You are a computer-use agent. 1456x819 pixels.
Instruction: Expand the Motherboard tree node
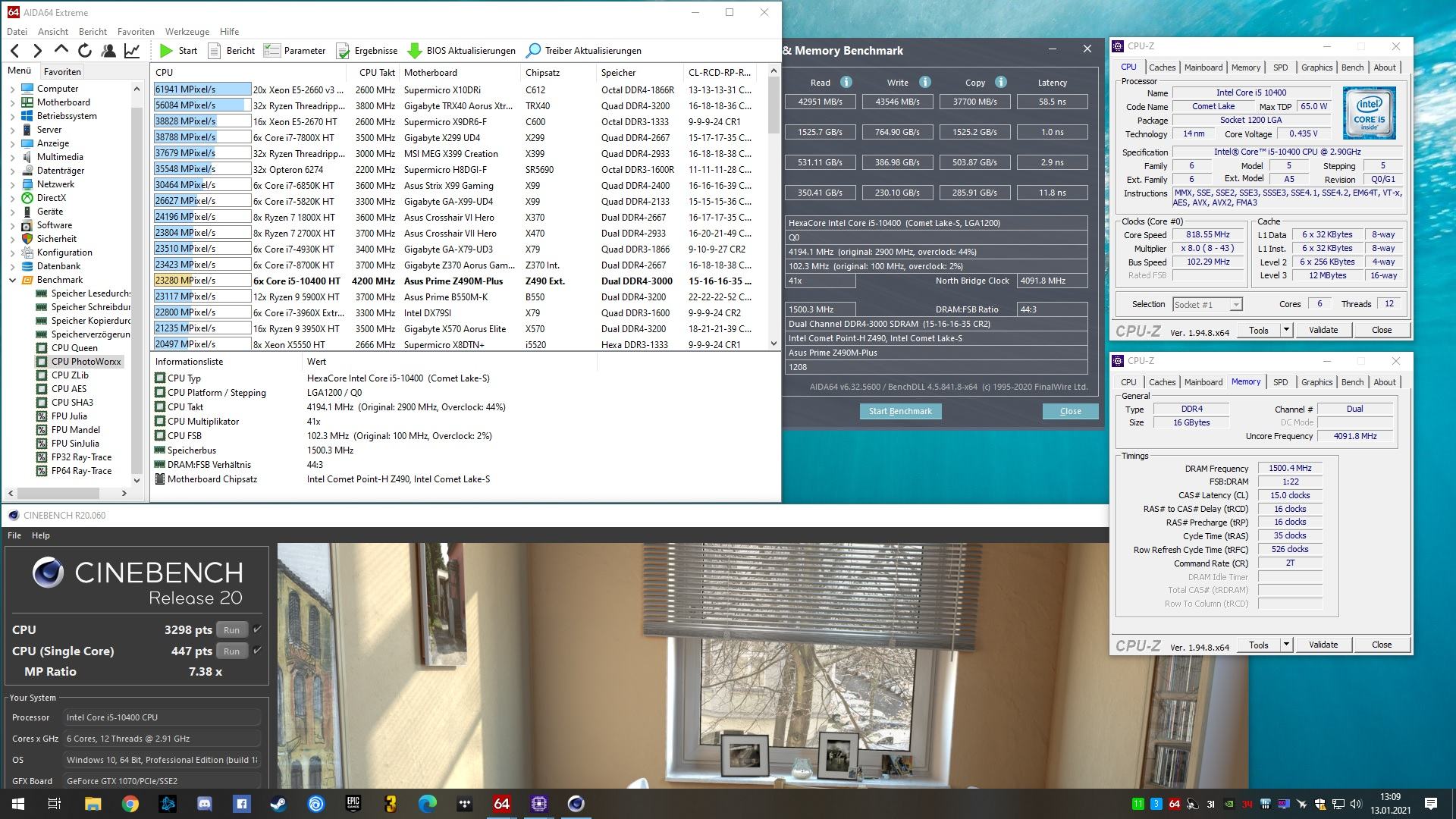coord(12,102)
